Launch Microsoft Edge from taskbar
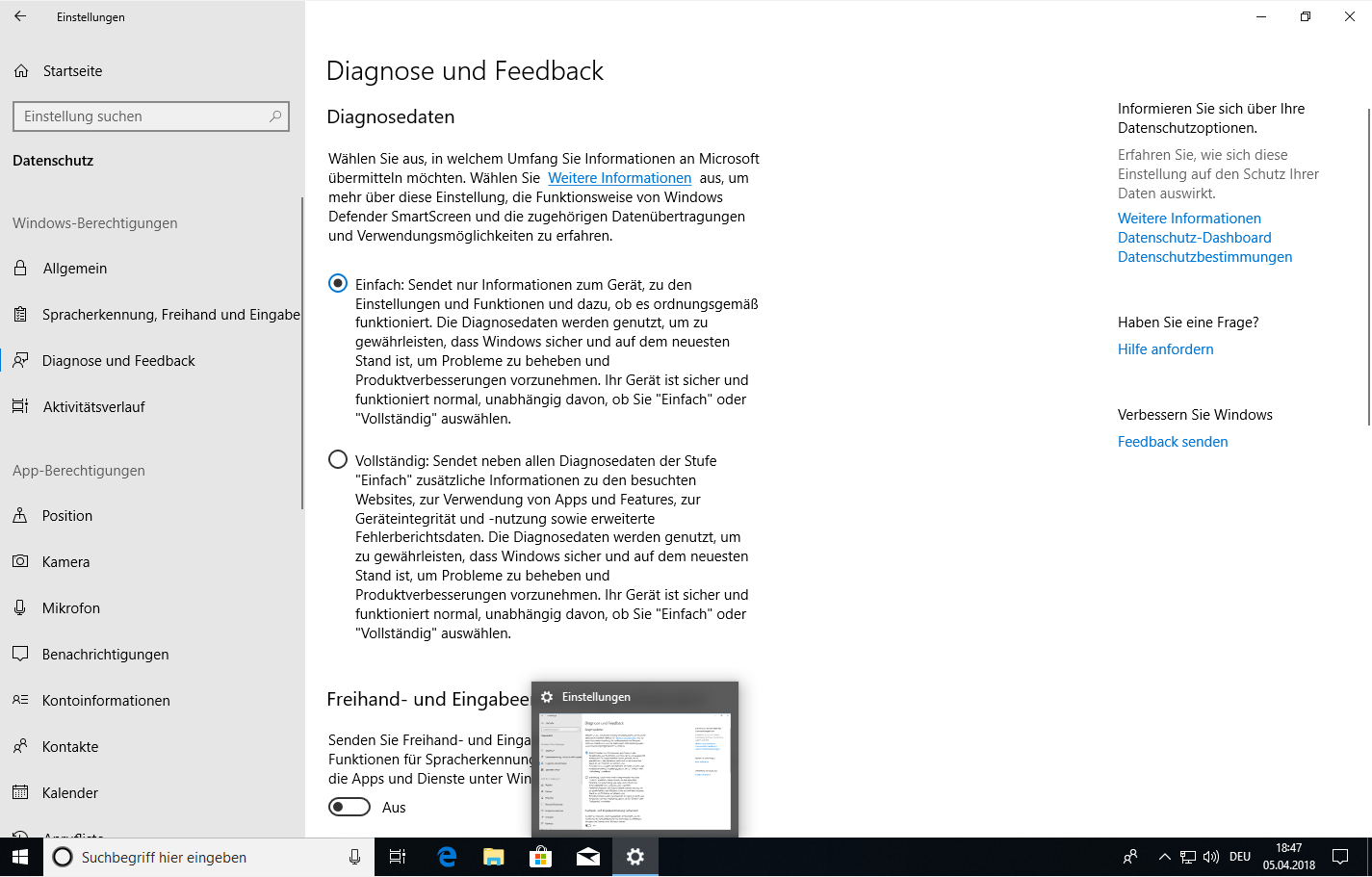Image resolution: width=1372 pixels, height=877 pixels. point(447,857)
